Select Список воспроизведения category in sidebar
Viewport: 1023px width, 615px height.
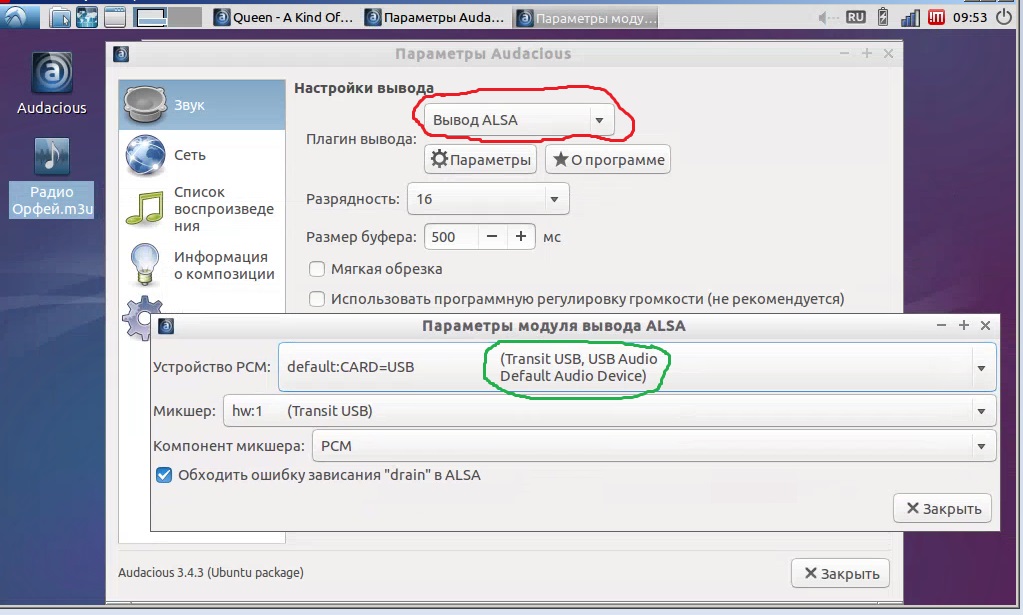(x=202, y=209)
